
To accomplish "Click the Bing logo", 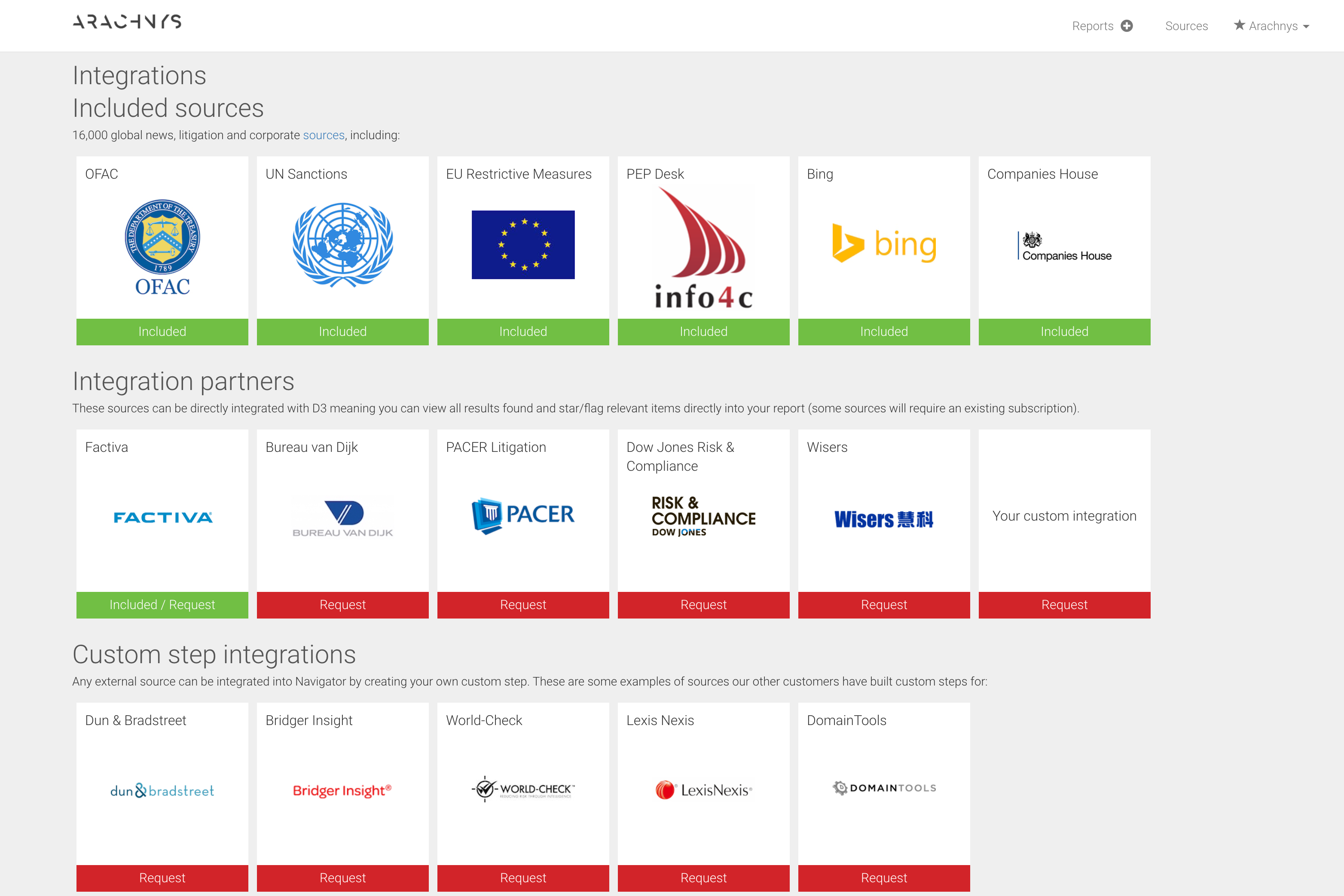I will (884, 244).
